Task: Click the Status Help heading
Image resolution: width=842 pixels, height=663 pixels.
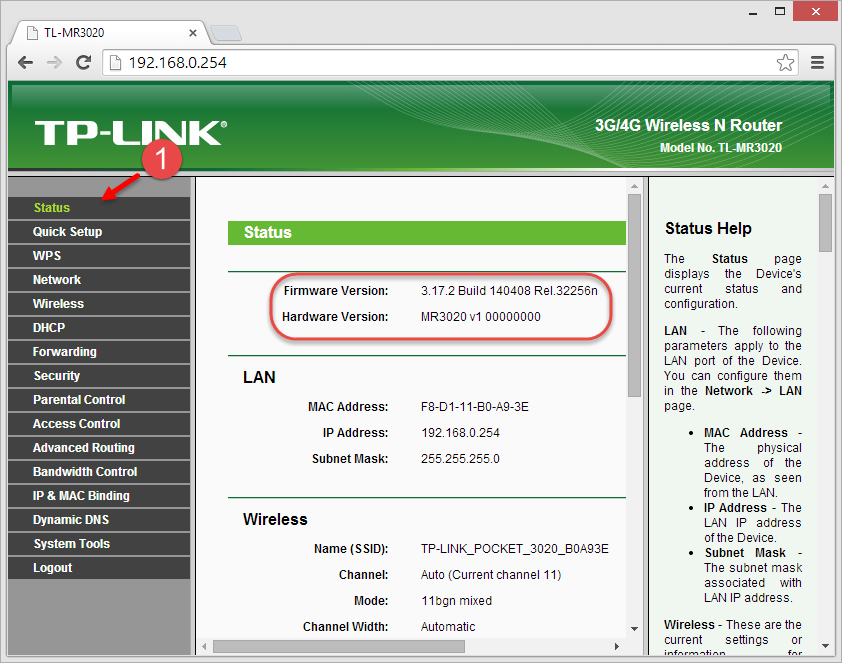Action: click(x=708, y=229)
